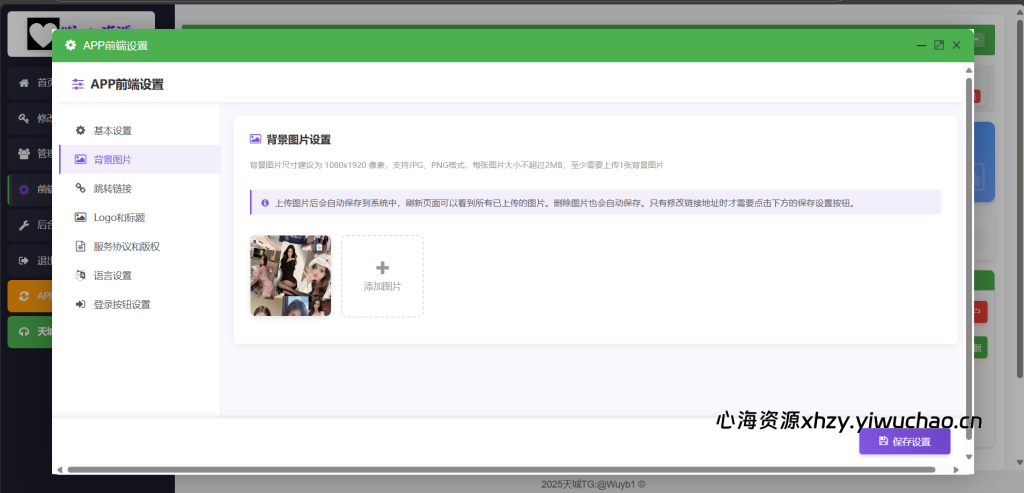Image resolution: width=1024 pixels, height=493 pixels.
Task: Open 服务协议和版权 section
Action: coord(126,246)
